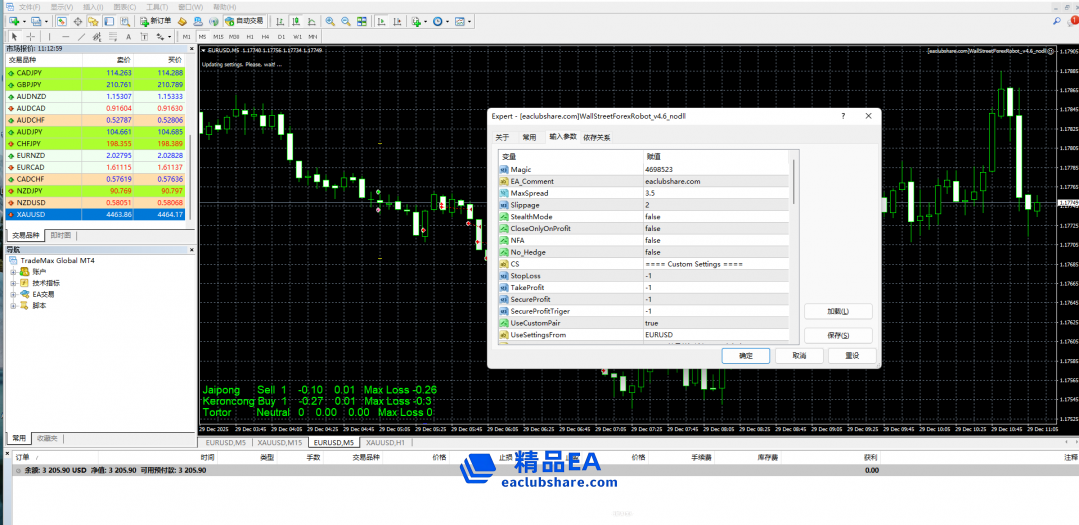Expand the EA交易 tree node
The image size is (1079, 525).
pyautogui.click(x=14, y=294)
